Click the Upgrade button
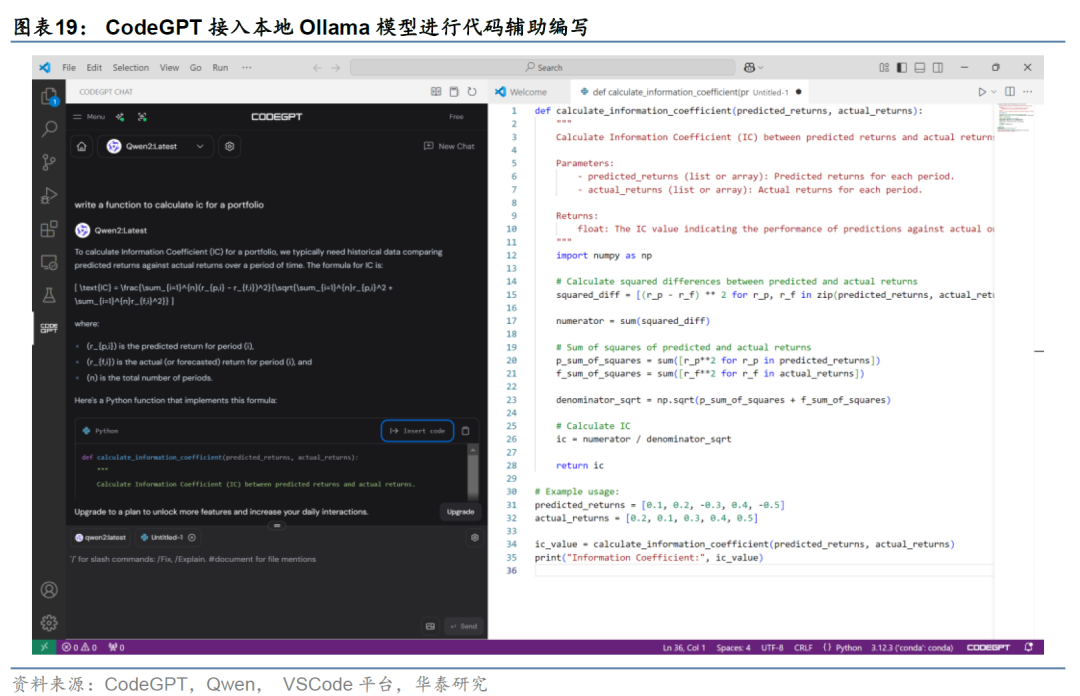The width and height of the screenshot is (1080, 696). coord(460,512)
